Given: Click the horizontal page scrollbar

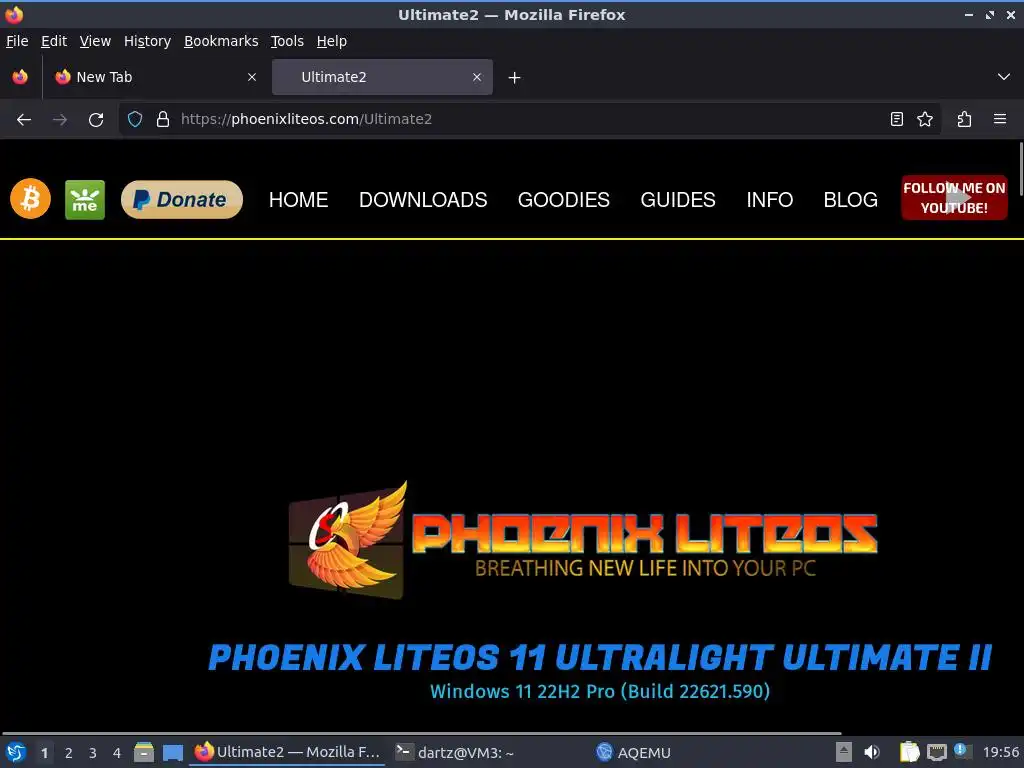Looking at the screenshot, I should point(421,733).
